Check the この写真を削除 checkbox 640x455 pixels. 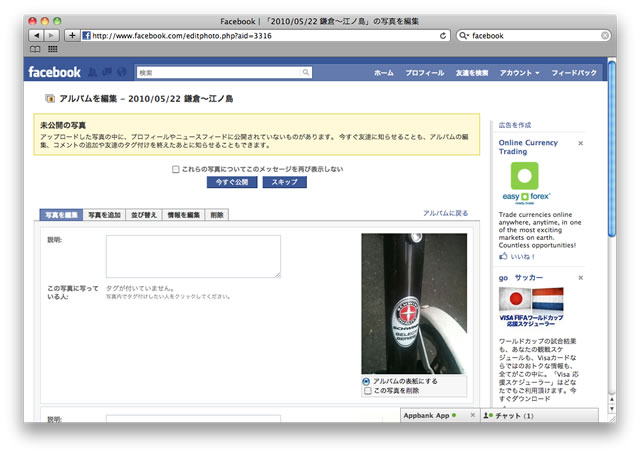368,391
